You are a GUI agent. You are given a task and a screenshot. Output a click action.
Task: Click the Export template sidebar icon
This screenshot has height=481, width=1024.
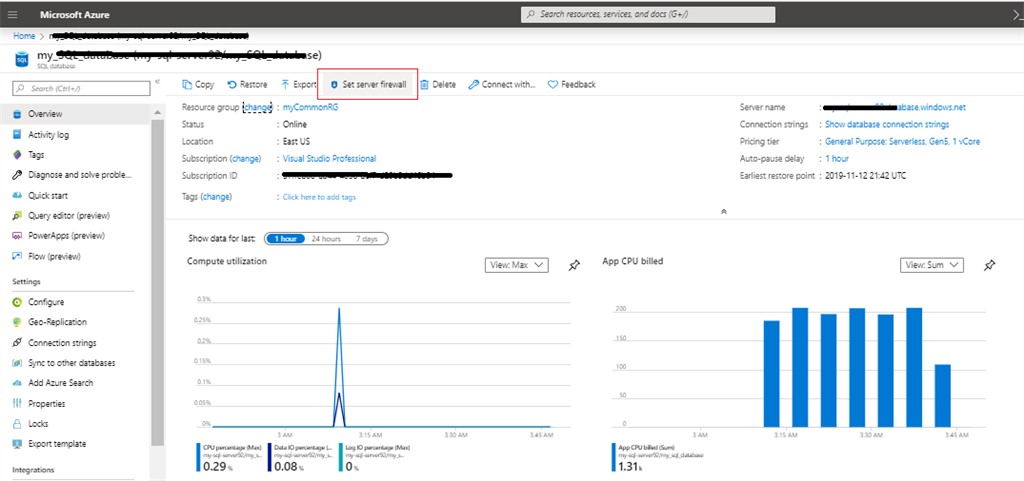coord(18,444)
